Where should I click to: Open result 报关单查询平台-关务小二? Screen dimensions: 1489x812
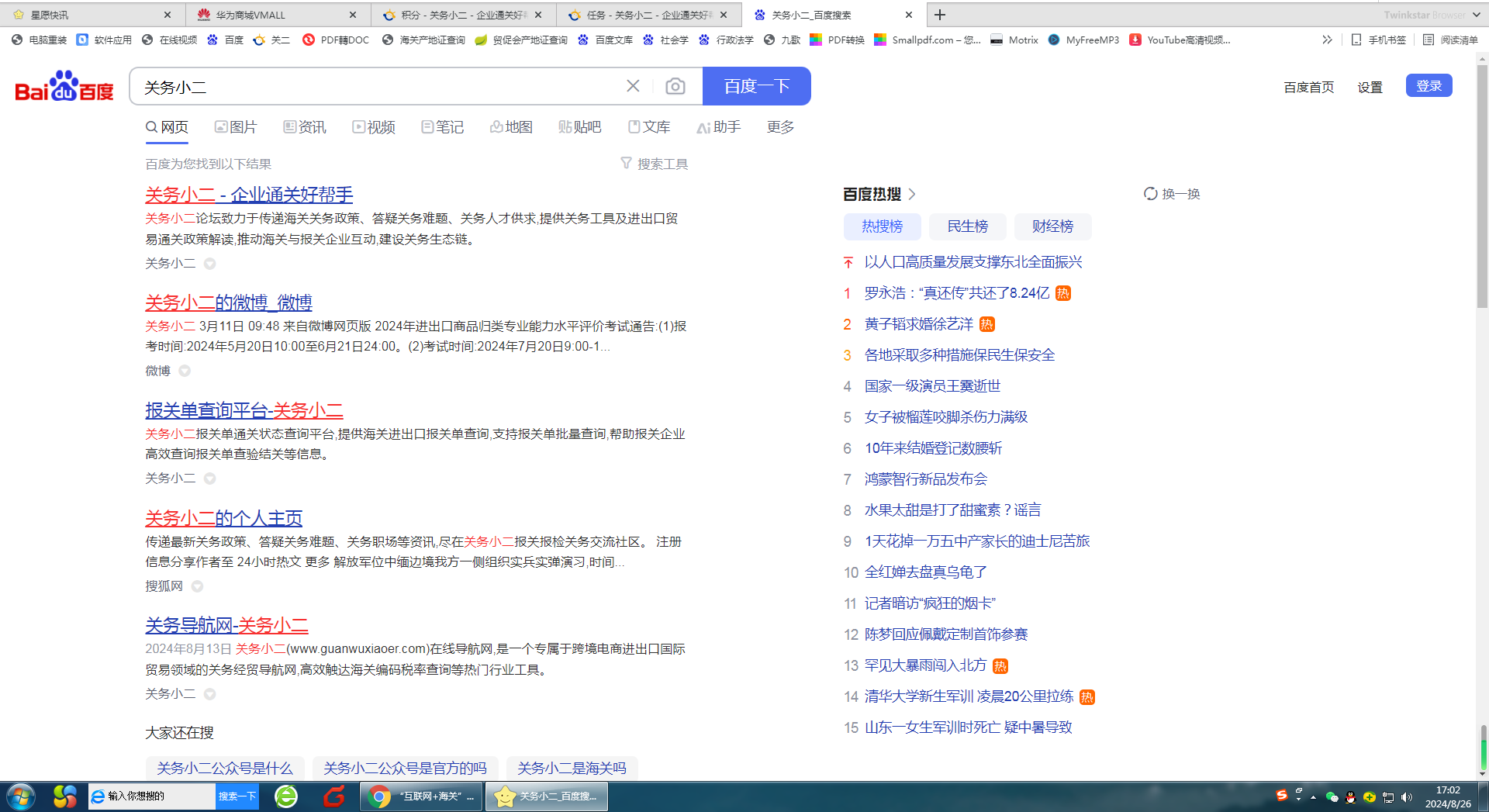pyautogui.click(x=244, y=410)
